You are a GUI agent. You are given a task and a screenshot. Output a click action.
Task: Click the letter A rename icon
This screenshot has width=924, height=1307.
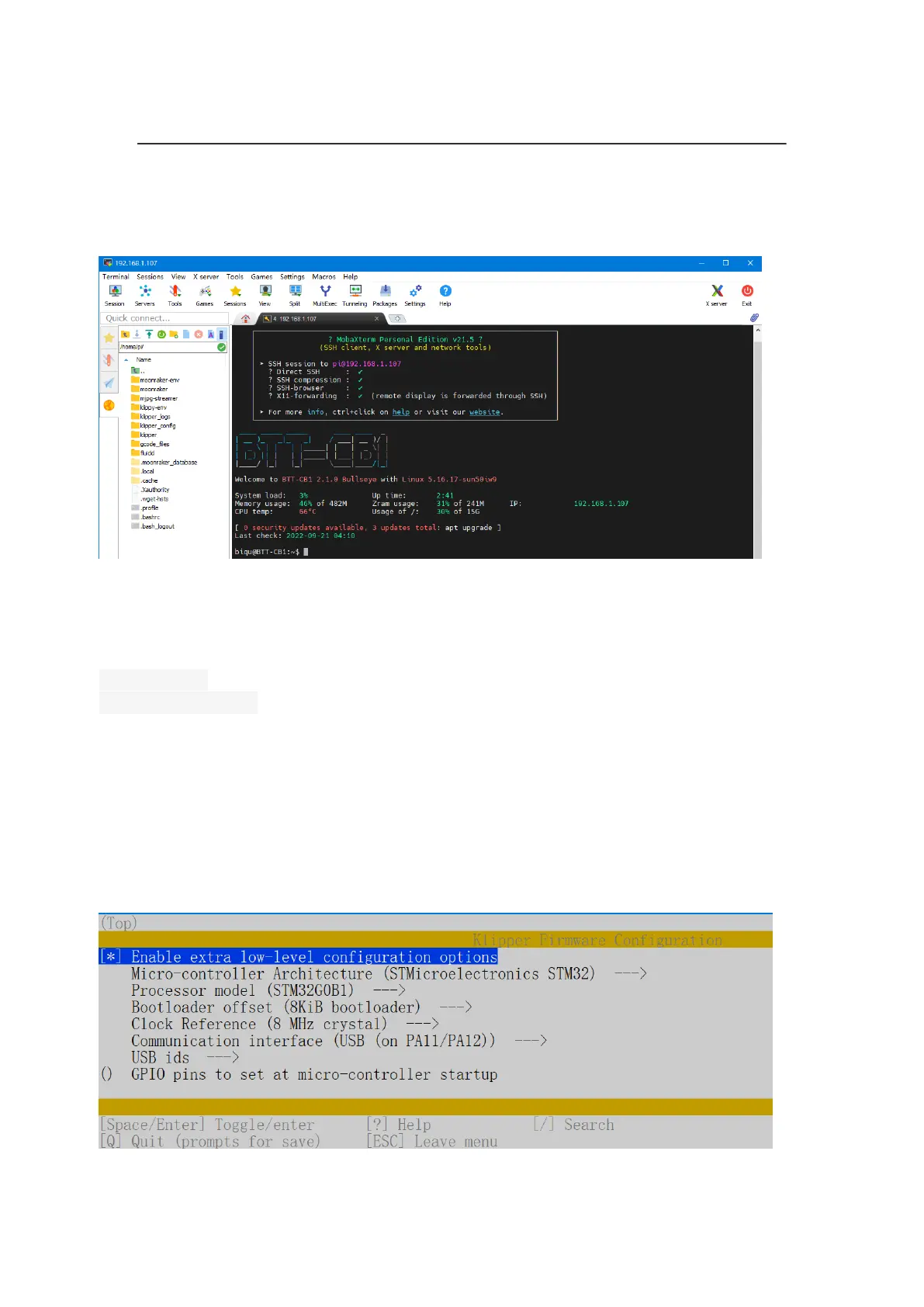[x=210, y=335]
